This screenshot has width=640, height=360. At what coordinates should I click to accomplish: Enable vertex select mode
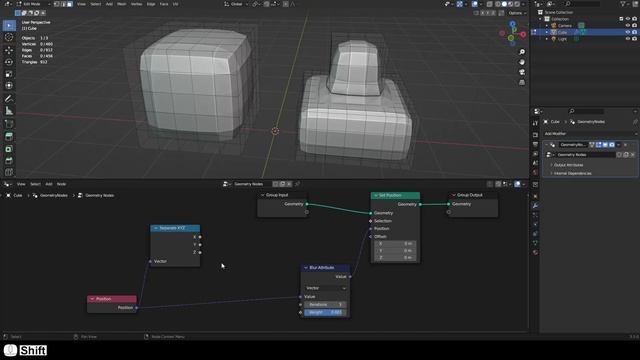pyautogui.click(x=57, y=4)
